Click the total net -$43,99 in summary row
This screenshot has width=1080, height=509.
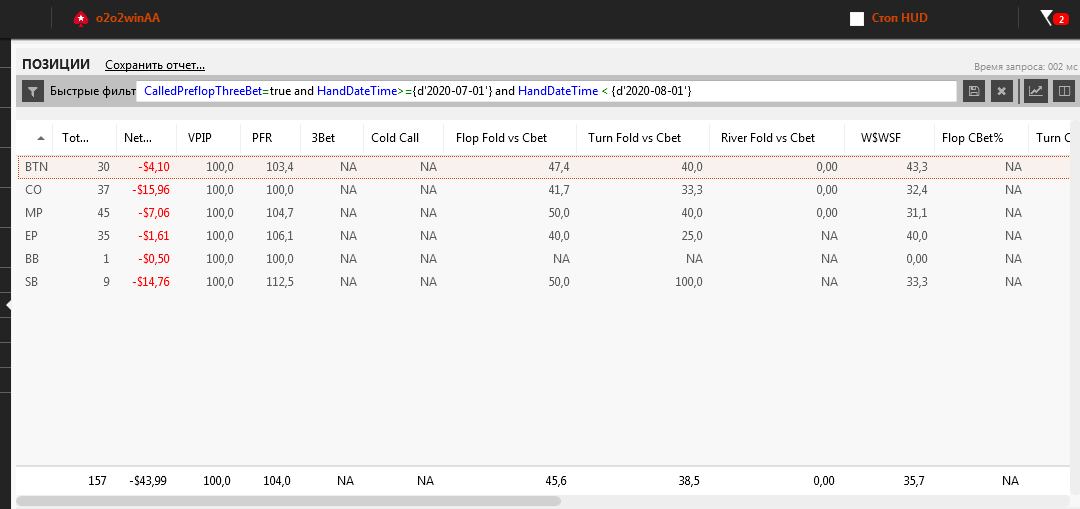point(147,481)
